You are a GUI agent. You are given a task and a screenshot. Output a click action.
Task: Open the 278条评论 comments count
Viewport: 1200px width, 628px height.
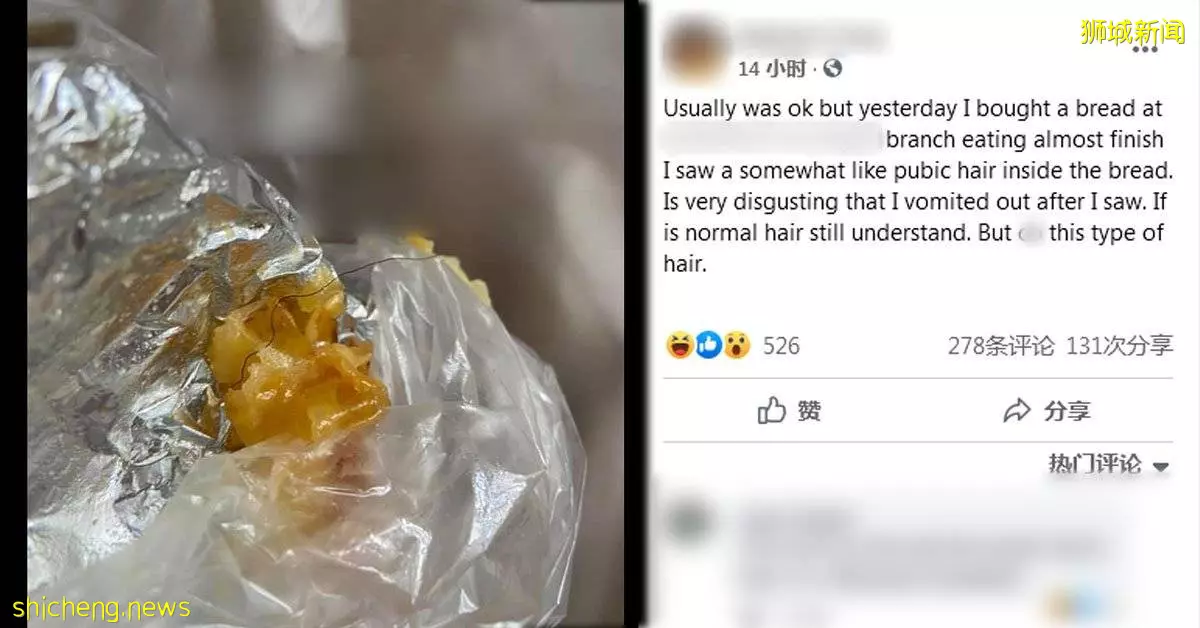1000,346
